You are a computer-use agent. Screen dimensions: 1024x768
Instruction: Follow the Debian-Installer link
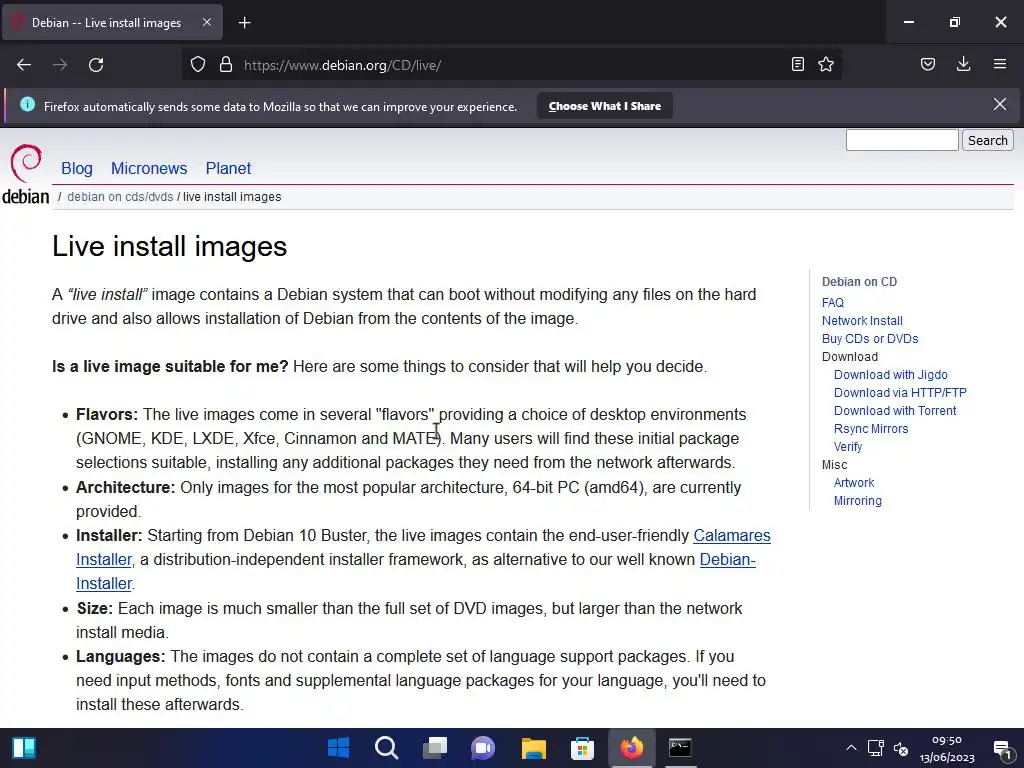728,560
